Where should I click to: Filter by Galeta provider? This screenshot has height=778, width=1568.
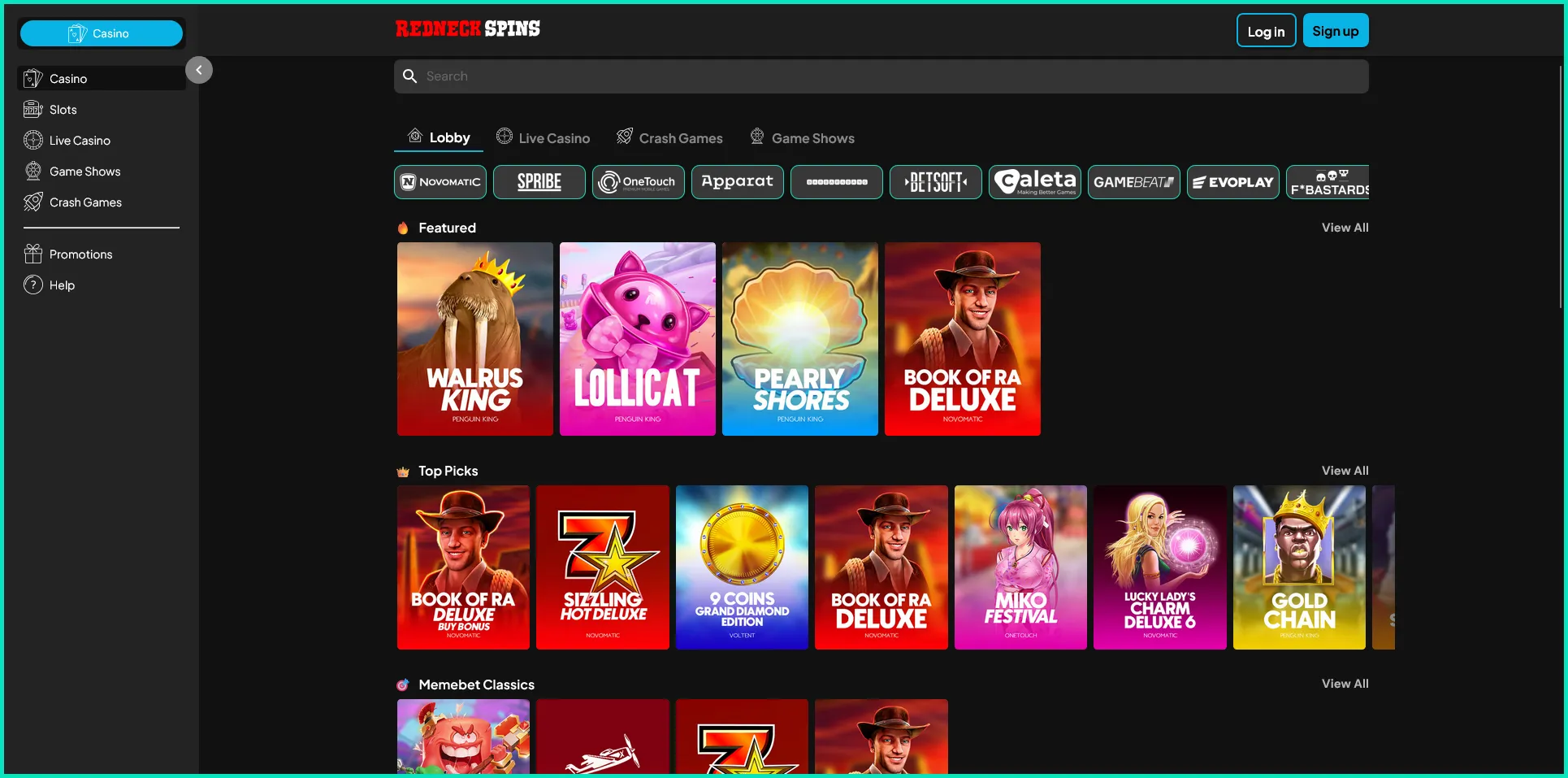(x=1035, y=182)
